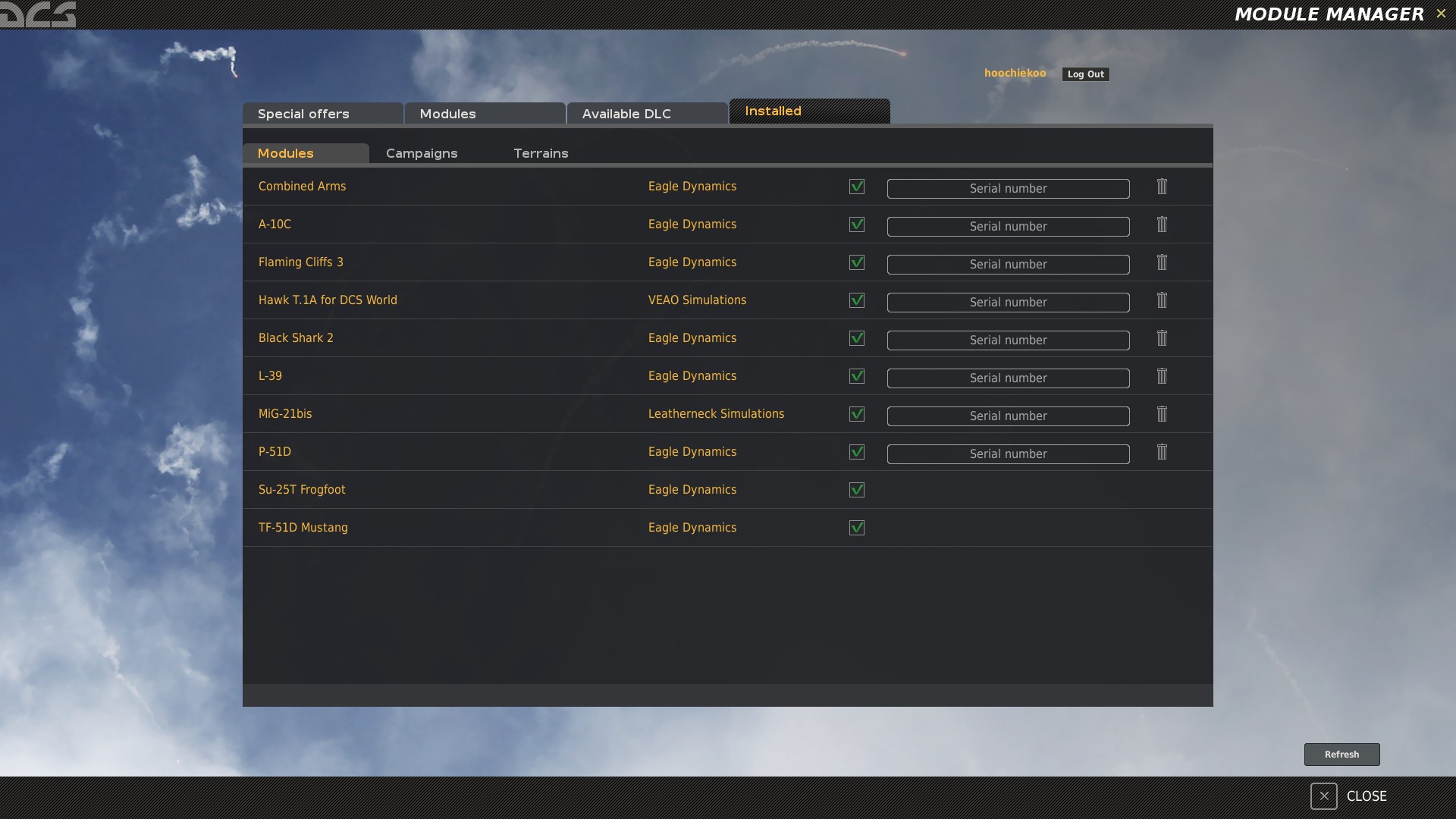Click VEAO Simulations developer label
This screenshot has height=819, width=1456.
click(x=697, y=300)
